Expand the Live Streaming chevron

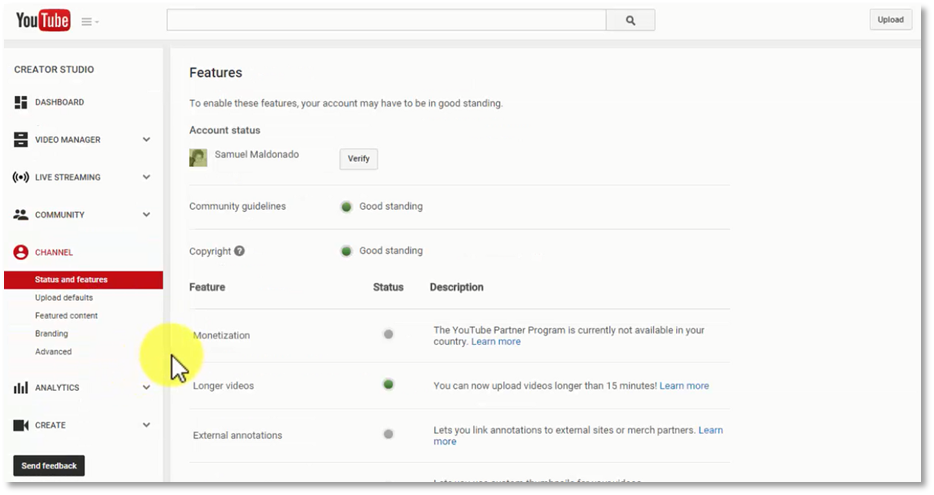coord(147,177)
